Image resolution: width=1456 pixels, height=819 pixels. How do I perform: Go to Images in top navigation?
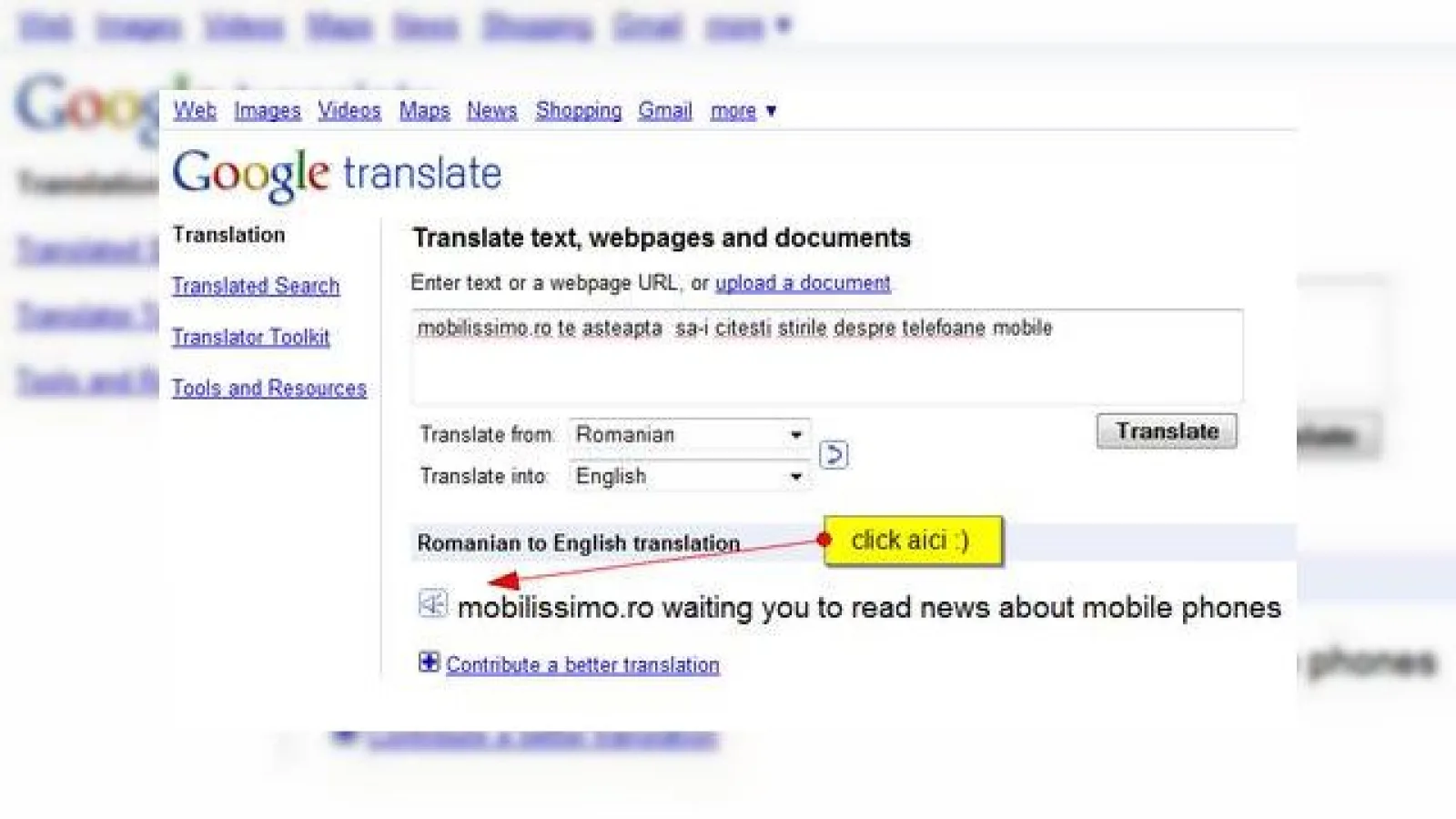(x=267, y=110)
